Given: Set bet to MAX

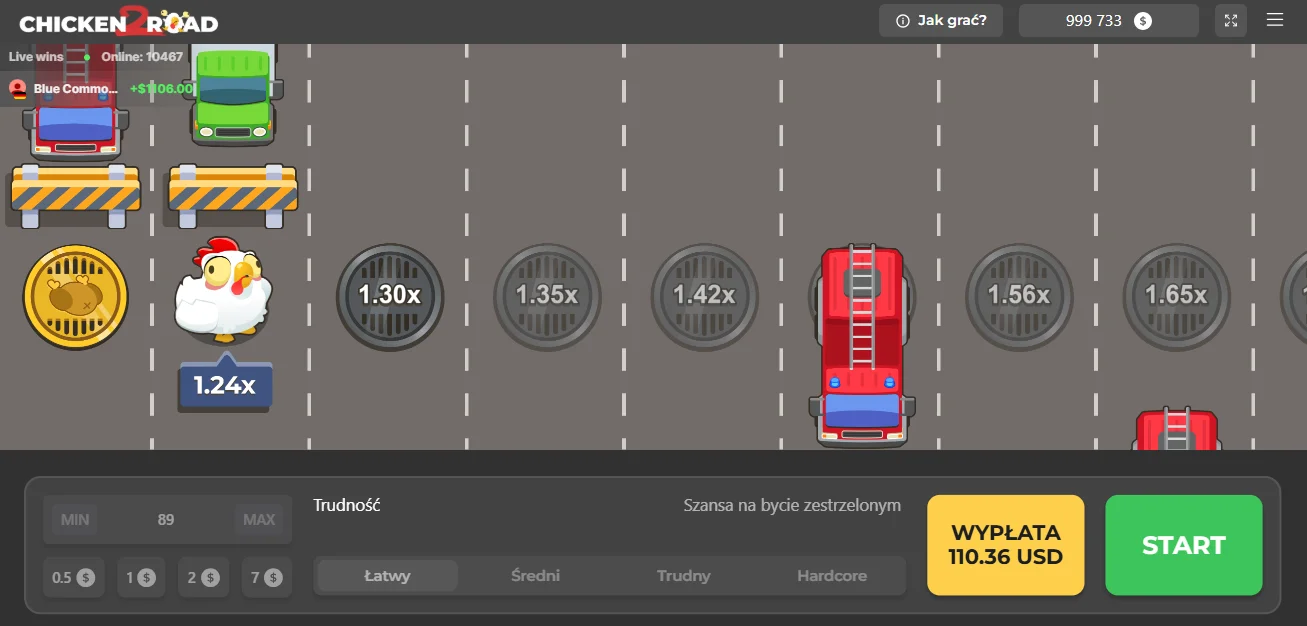Looking at the screenshot, I should coord(259,520).
